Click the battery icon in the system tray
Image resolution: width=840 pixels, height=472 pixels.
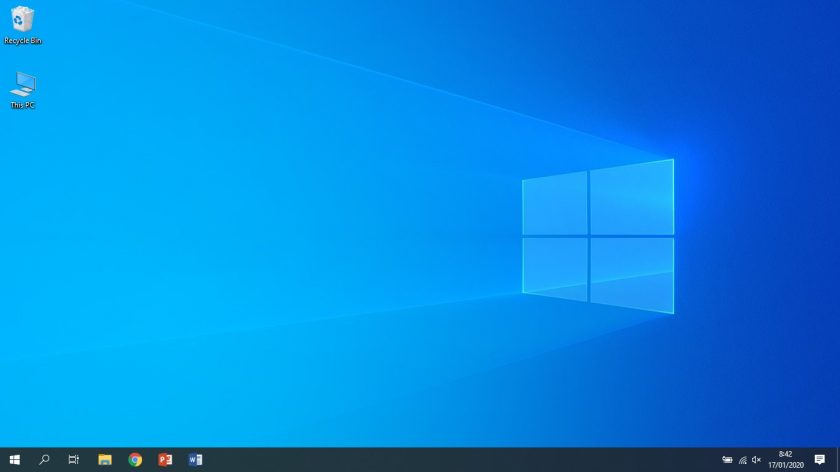click(727, 460)
